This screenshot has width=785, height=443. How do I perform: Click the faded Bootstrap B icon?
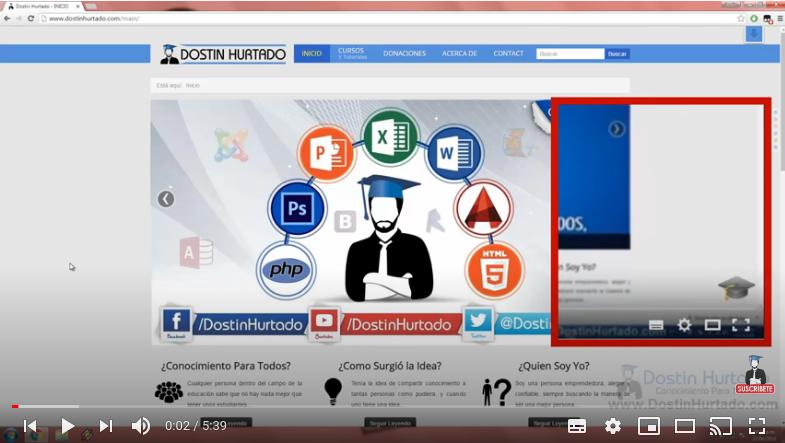coord(345,221)
